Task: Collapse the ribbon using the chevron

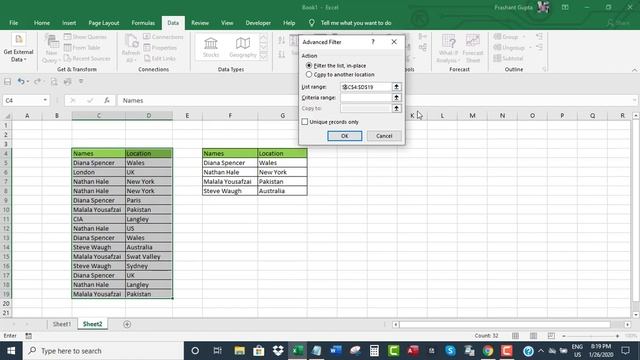Action: 634,70
